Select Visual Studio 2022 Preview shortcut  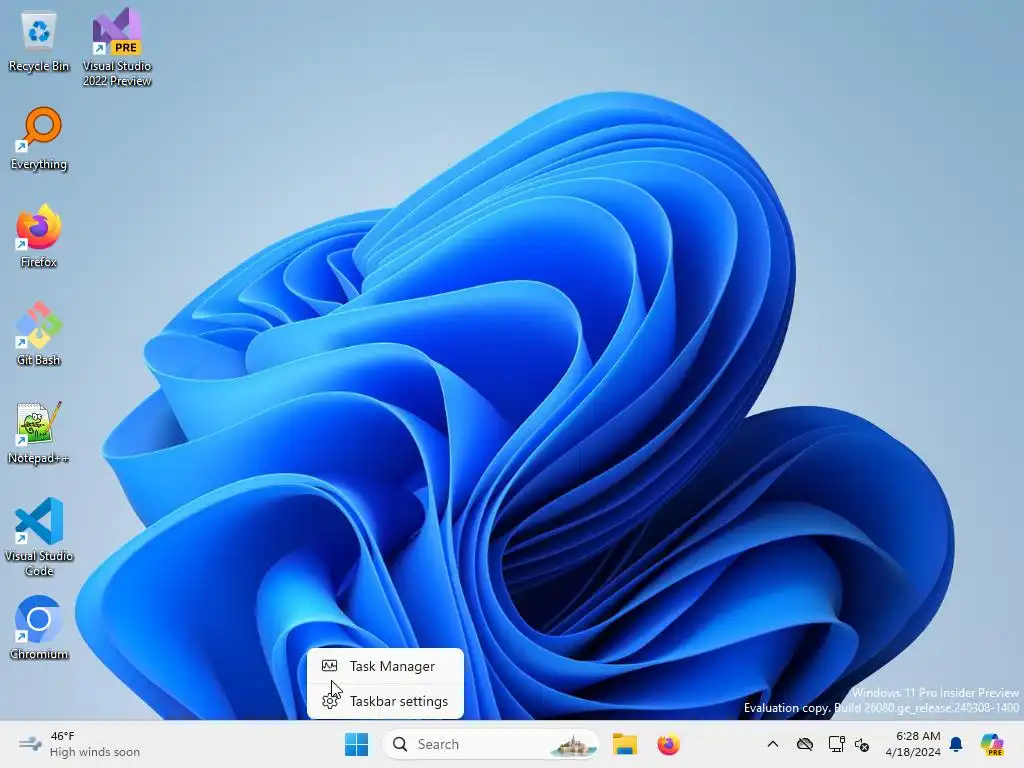(117, 47)
